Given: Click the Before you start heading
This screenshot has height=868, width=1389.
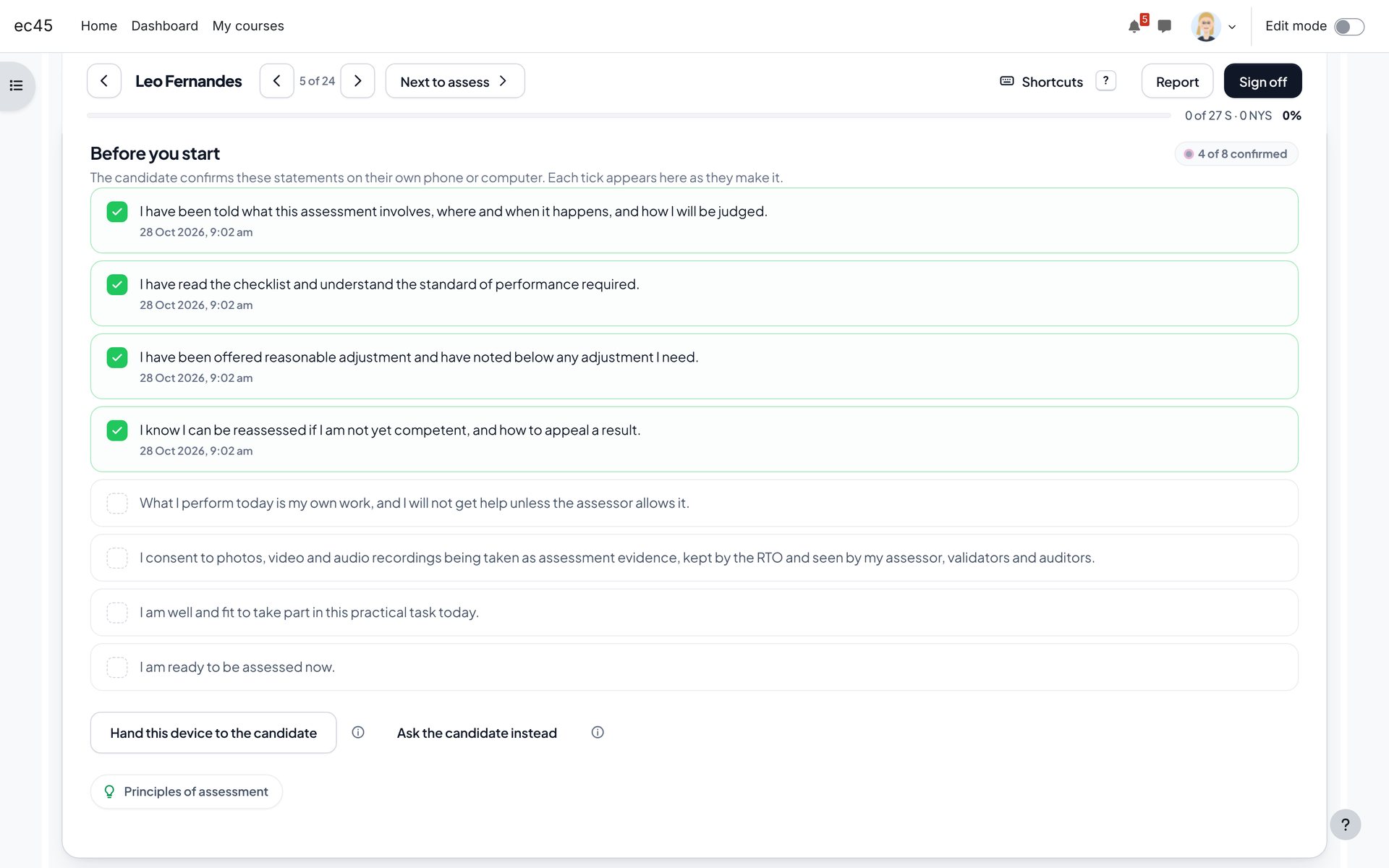Looking at the screenshot, I should [x=155, y=153].
